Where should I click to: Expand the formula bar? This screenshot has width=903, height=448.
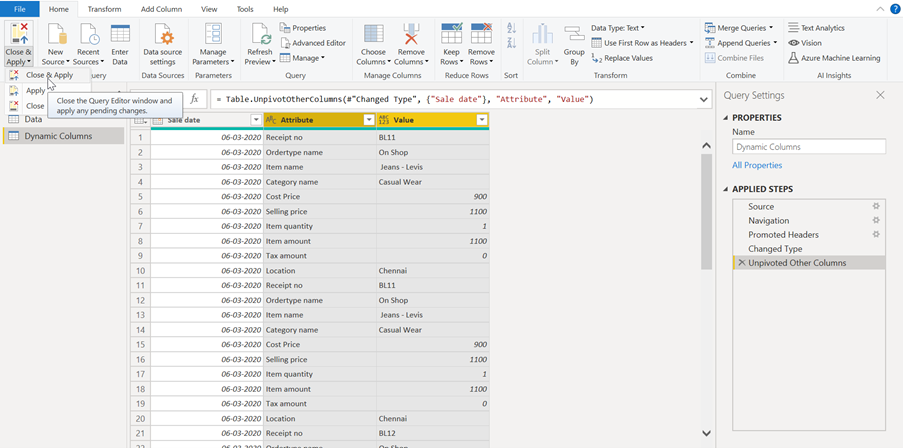pos(703,100)
